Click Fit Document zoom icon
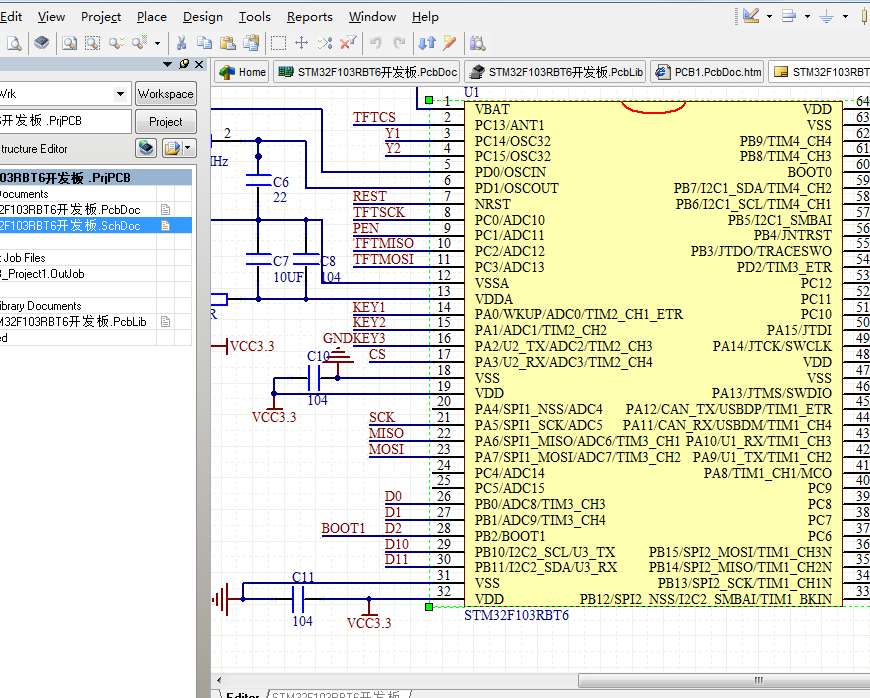 69,43
